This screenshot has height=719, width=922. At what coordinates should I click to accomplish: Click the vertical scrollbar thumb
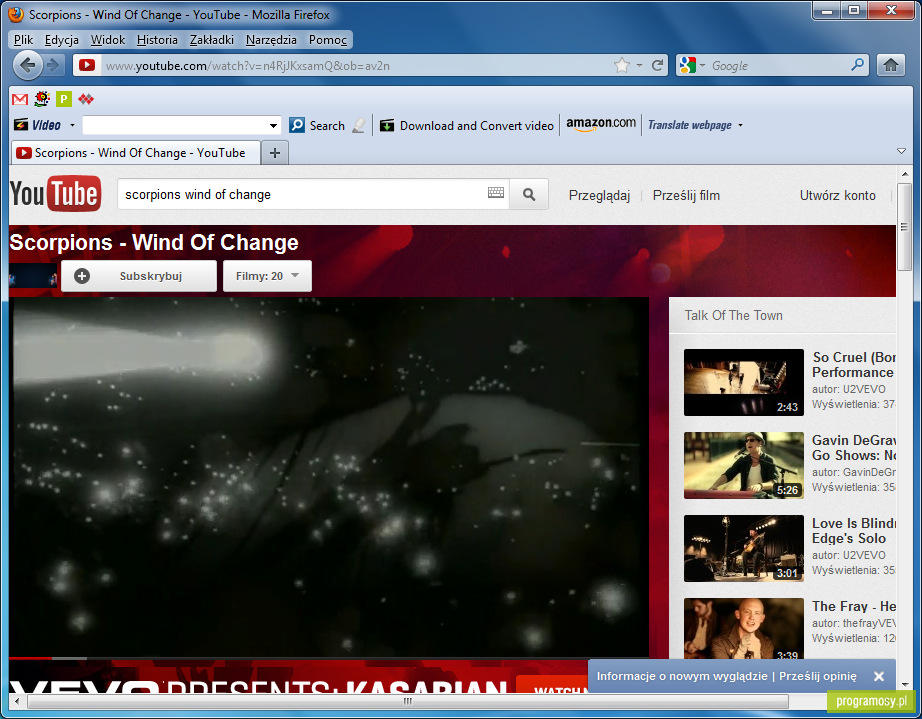point(904,227)
